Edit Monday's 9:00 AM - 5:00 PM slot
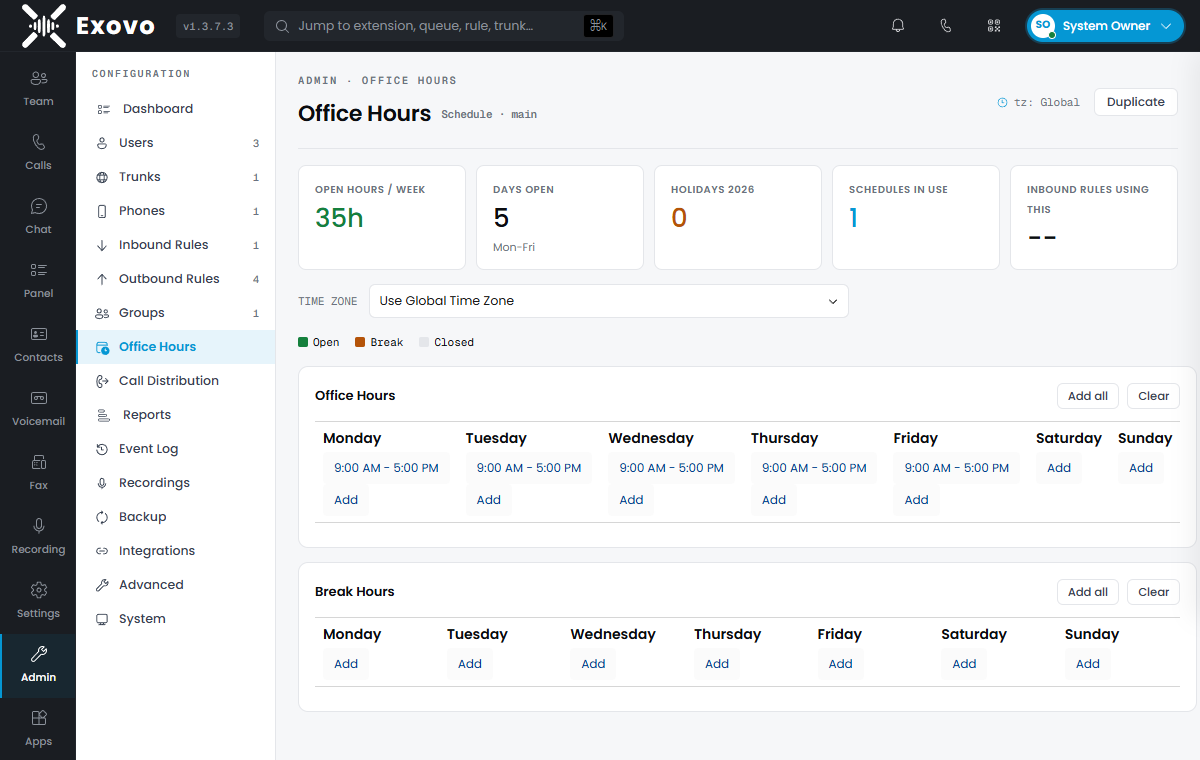Screen dimensions: 1200x760 point(386,468)
